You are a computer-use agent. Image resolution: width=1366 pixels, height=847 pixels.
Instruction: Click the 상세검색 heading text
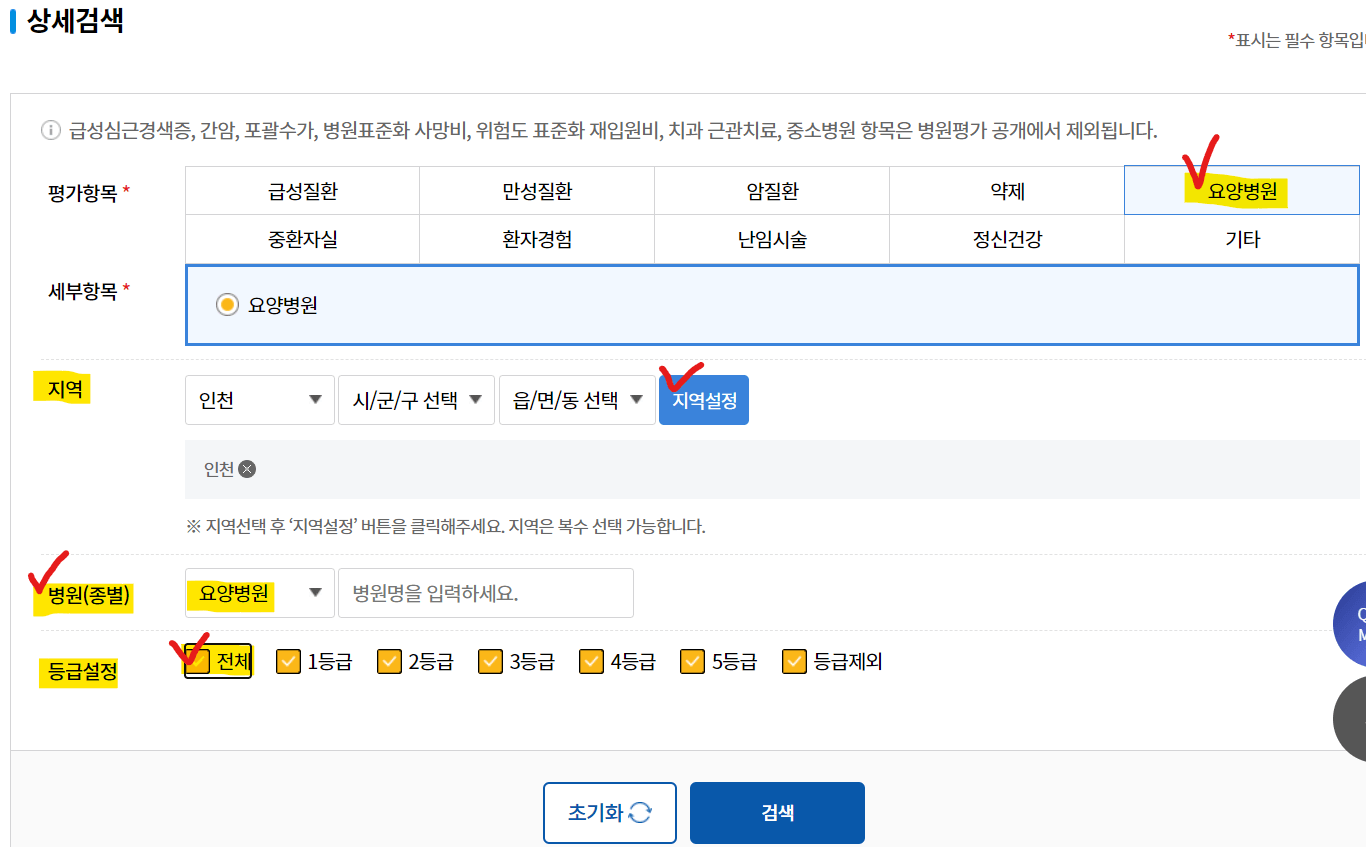pyautogui.click(x=76, y=21)
